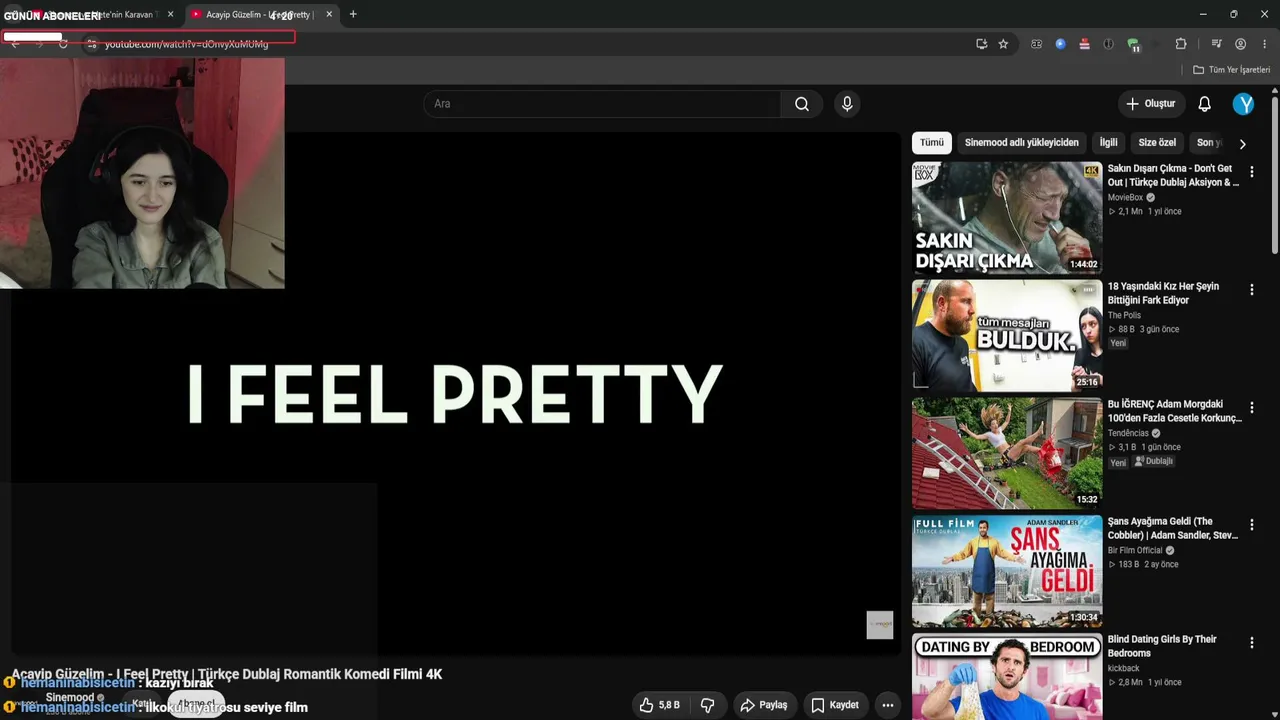1280x720 pixels.
Task: Open the red roof jumping video thumbnail
Action: (x=1007, y=453)
